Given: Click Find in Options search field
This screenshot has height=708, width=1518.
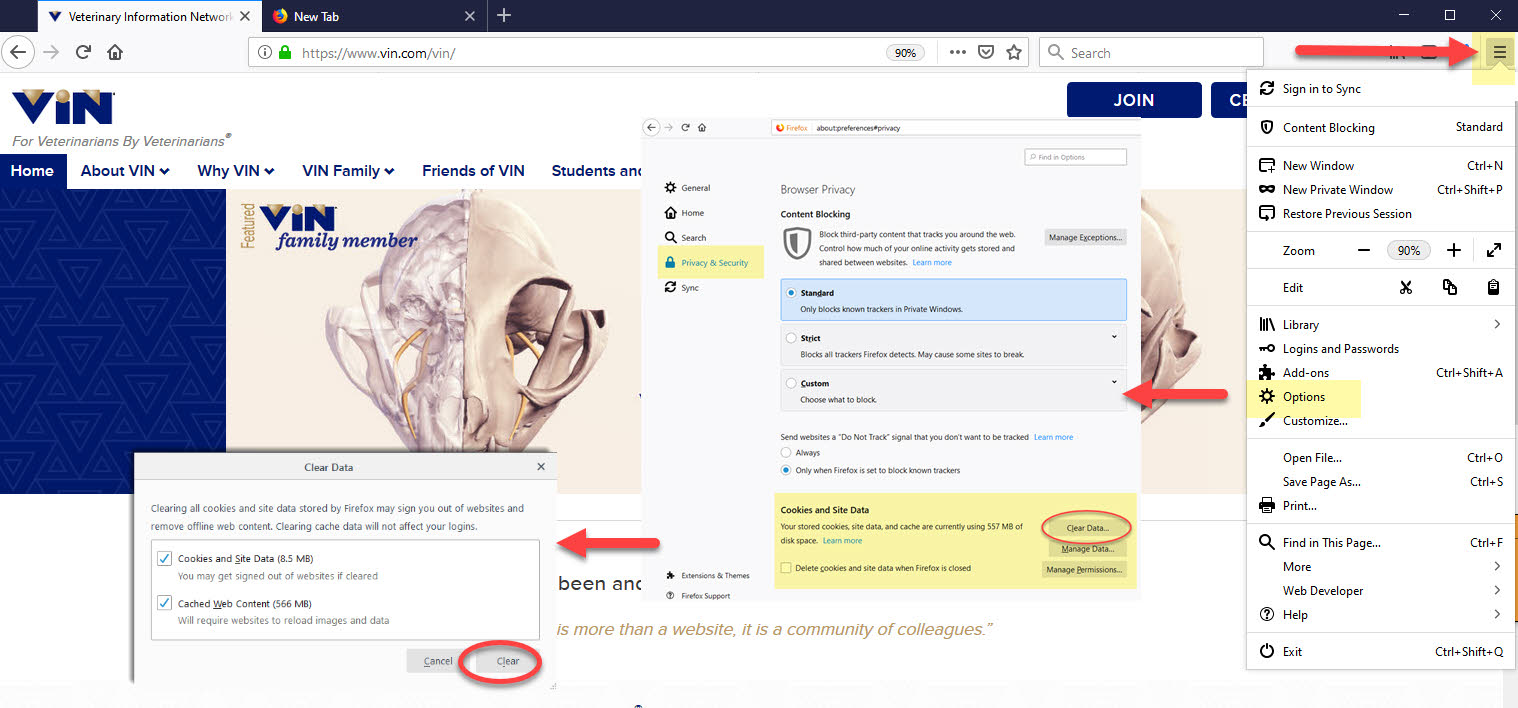Looking at the screenshot, I should pyautogui.click(x=1076, y=157).
